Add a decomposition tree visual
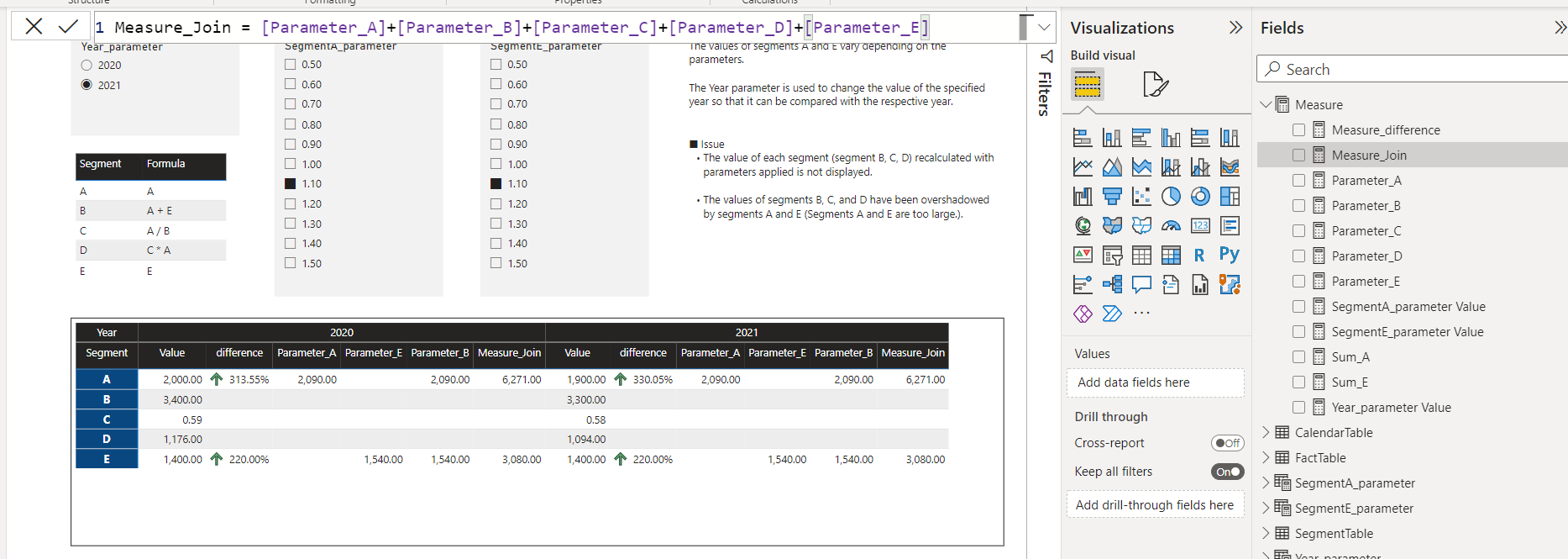This screenshot has width=1568, height=559. tap(1112, 284)
